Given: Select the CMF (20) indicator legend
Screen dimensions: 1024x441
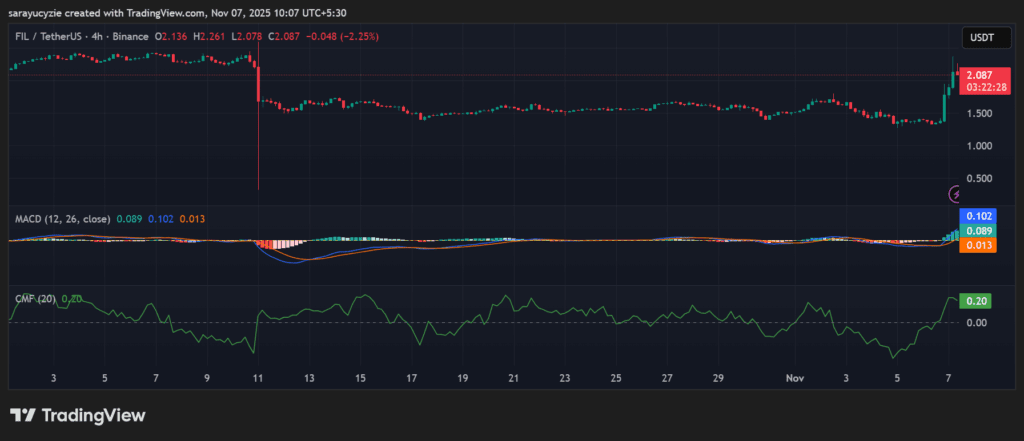Looking at the screenshot, I should click(x=34, y=298).
